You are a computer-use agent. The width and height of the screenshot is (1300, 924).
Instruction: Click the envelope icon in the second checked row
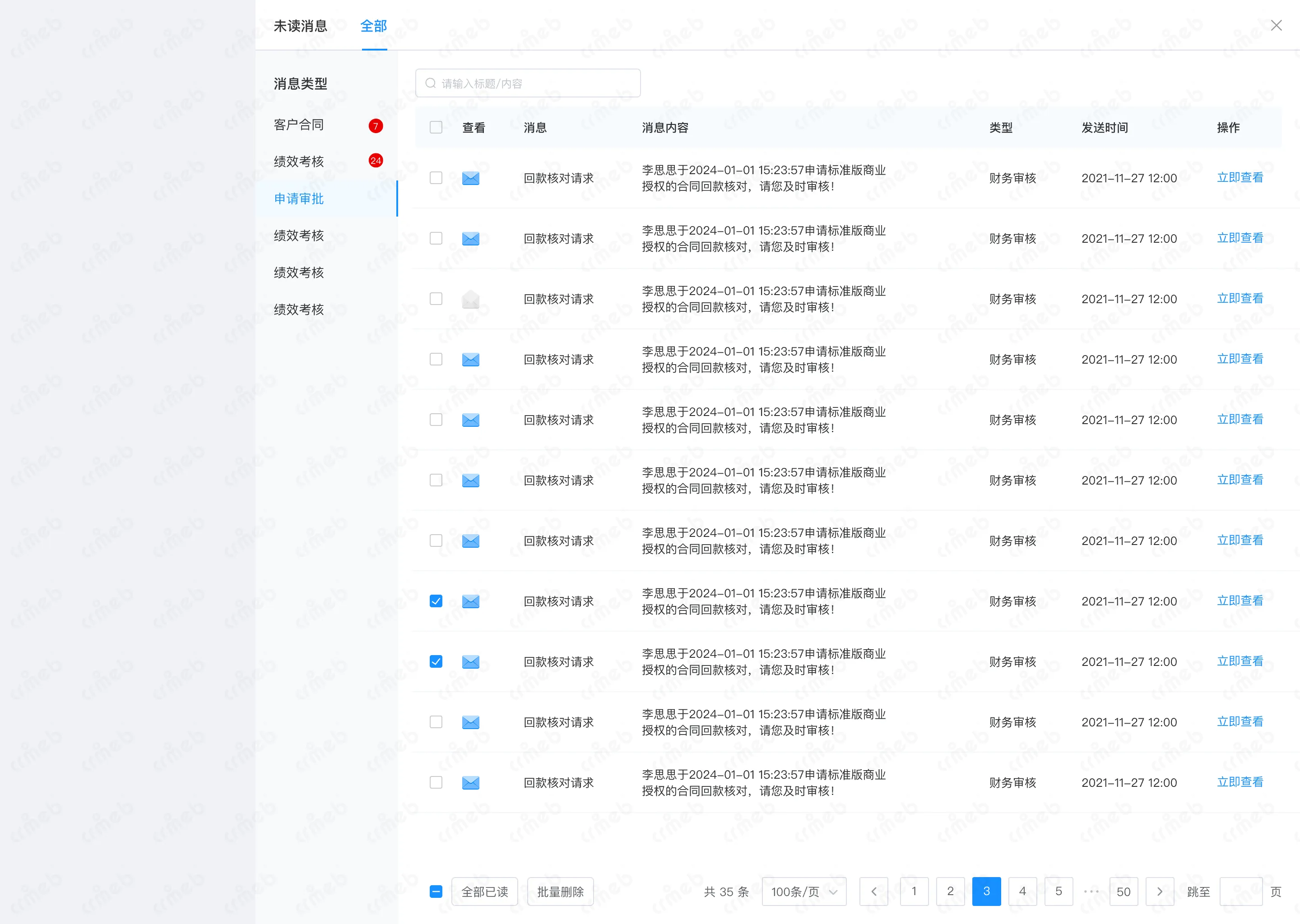click(470, 662)
